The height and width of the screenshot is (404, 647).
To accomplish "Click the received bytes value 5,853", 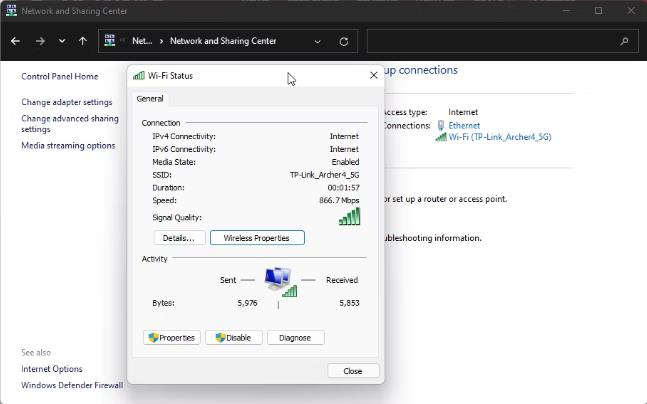I will tap(349, 303).
